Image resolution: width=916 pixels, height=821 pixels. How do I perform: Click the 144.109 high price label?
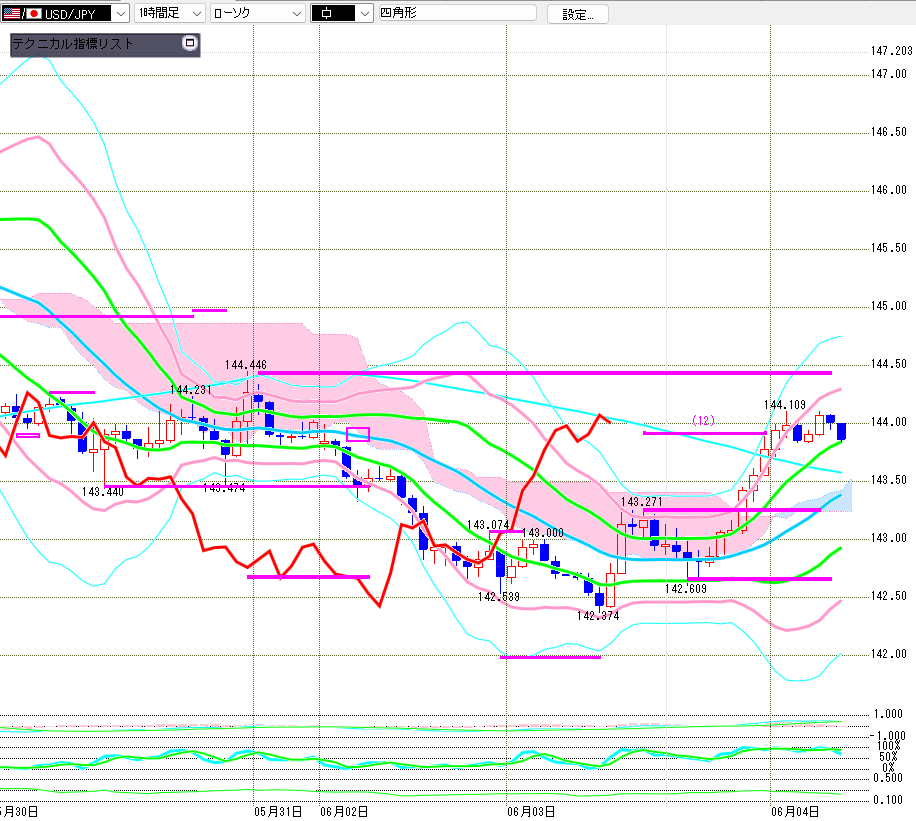coord(785,404)
